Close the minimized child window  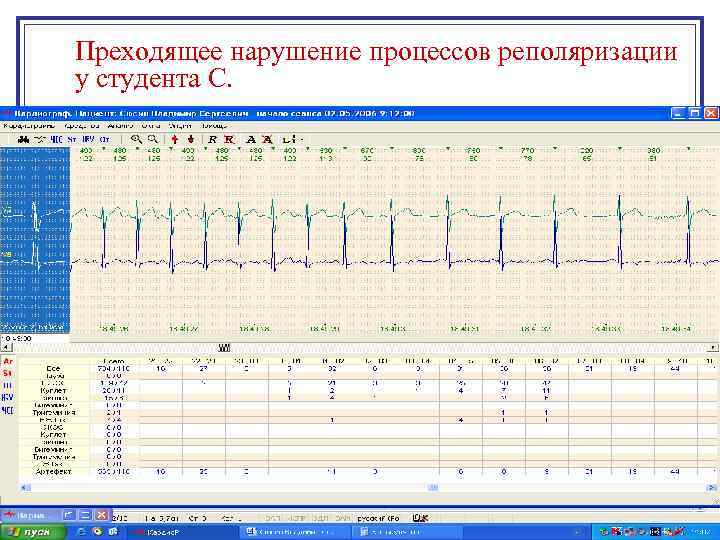click(102, 515)
